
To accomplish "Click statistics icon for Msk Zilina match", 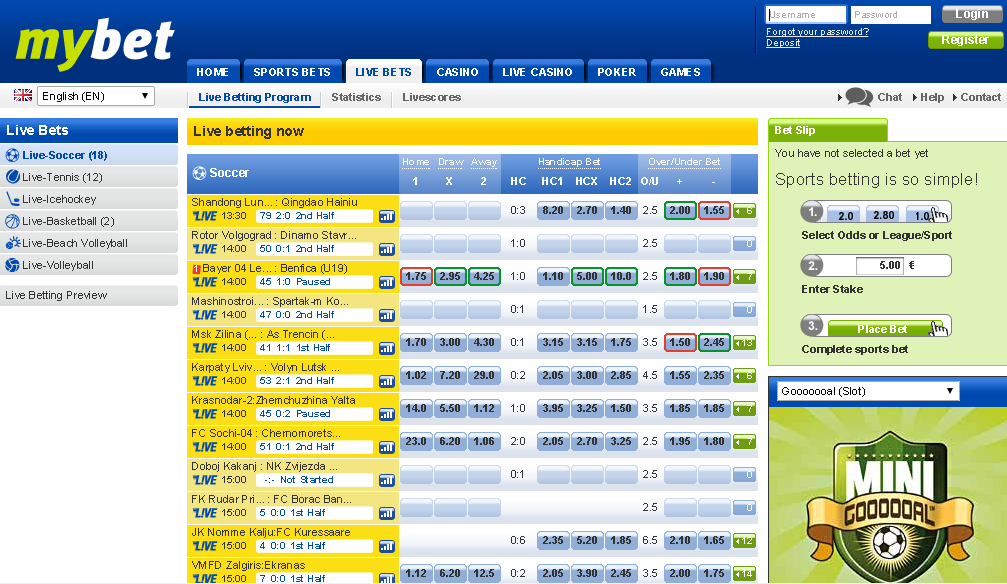I will (387, 348).
